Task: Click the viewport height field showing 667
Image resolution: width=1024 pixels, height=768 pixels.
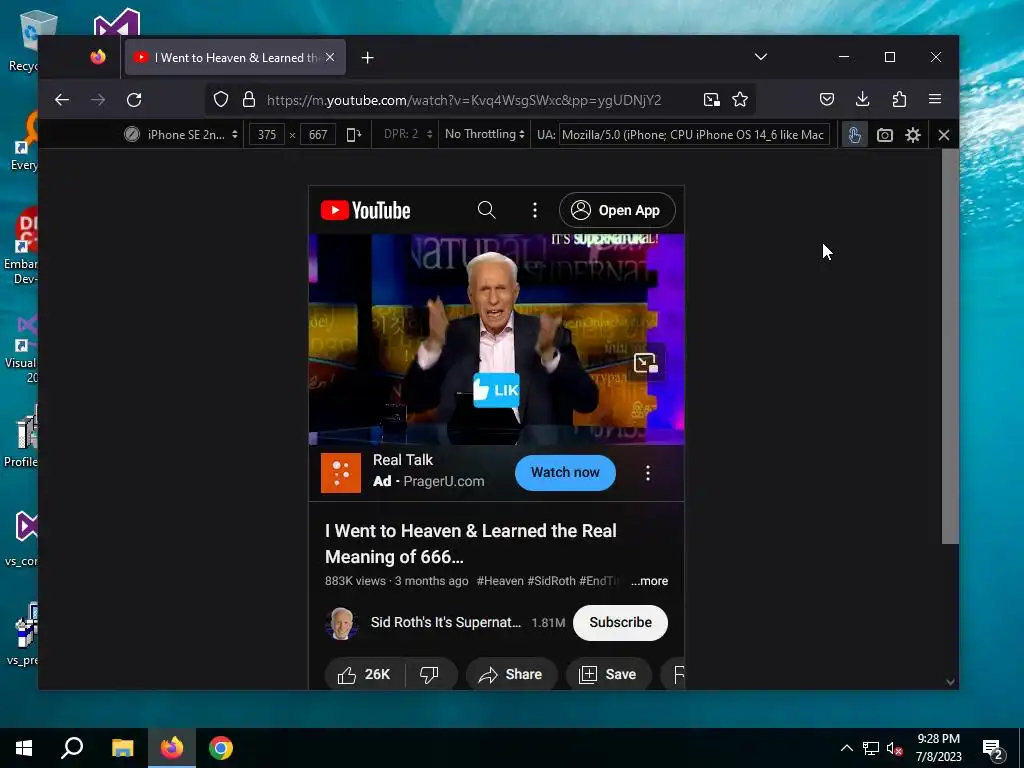Action: click(318, 135)
